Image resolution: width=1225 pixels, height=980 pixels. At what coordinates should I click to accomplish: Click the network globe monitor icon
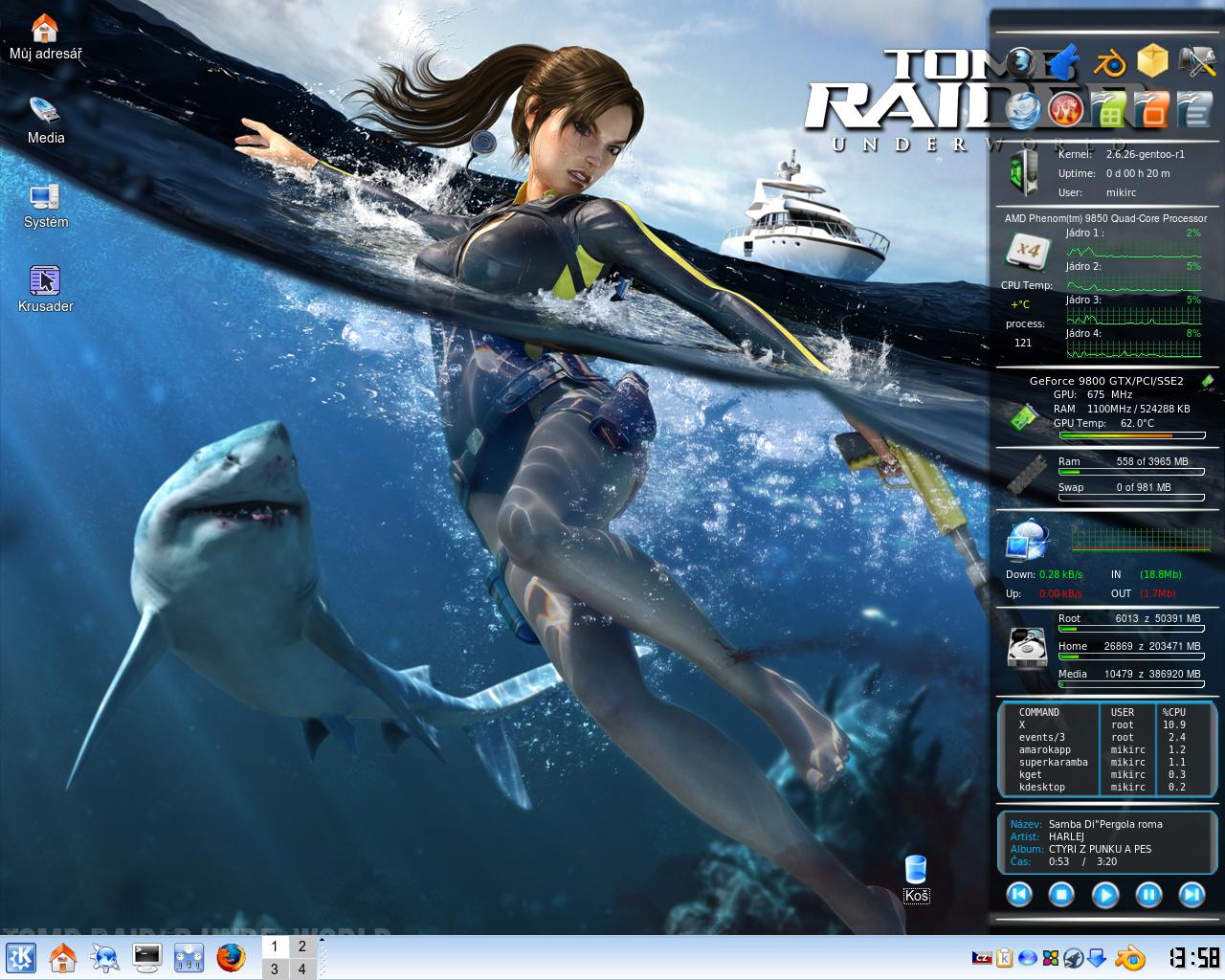1026,540
